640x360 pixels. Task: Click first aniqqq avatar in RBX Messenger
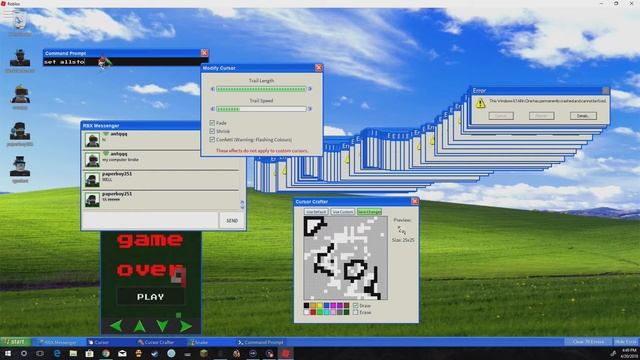click(92, 140)
